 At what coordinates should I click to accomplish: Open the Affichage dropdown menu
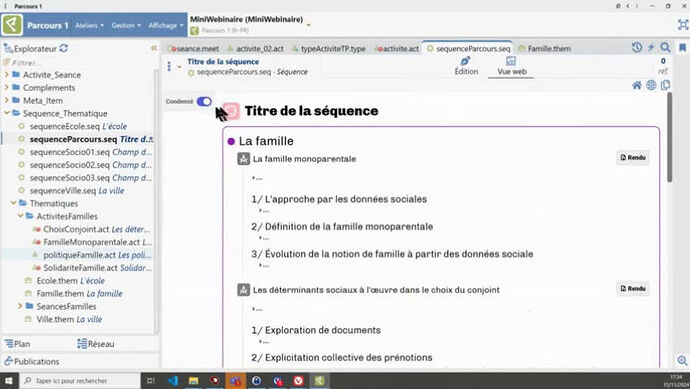click(166, 26)
